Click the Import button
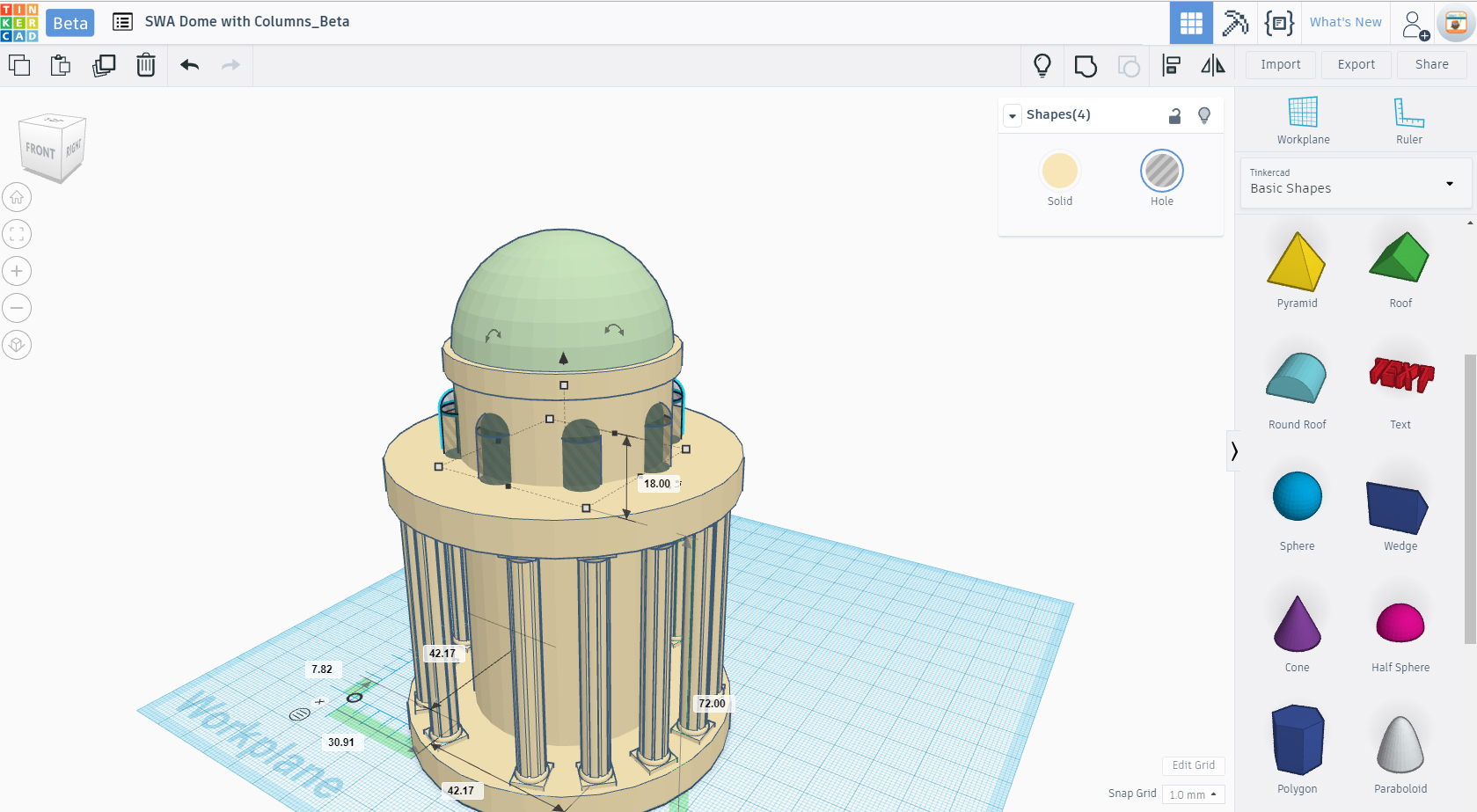This screenshot has width=1477, height=812. [x=1280, y=65]
